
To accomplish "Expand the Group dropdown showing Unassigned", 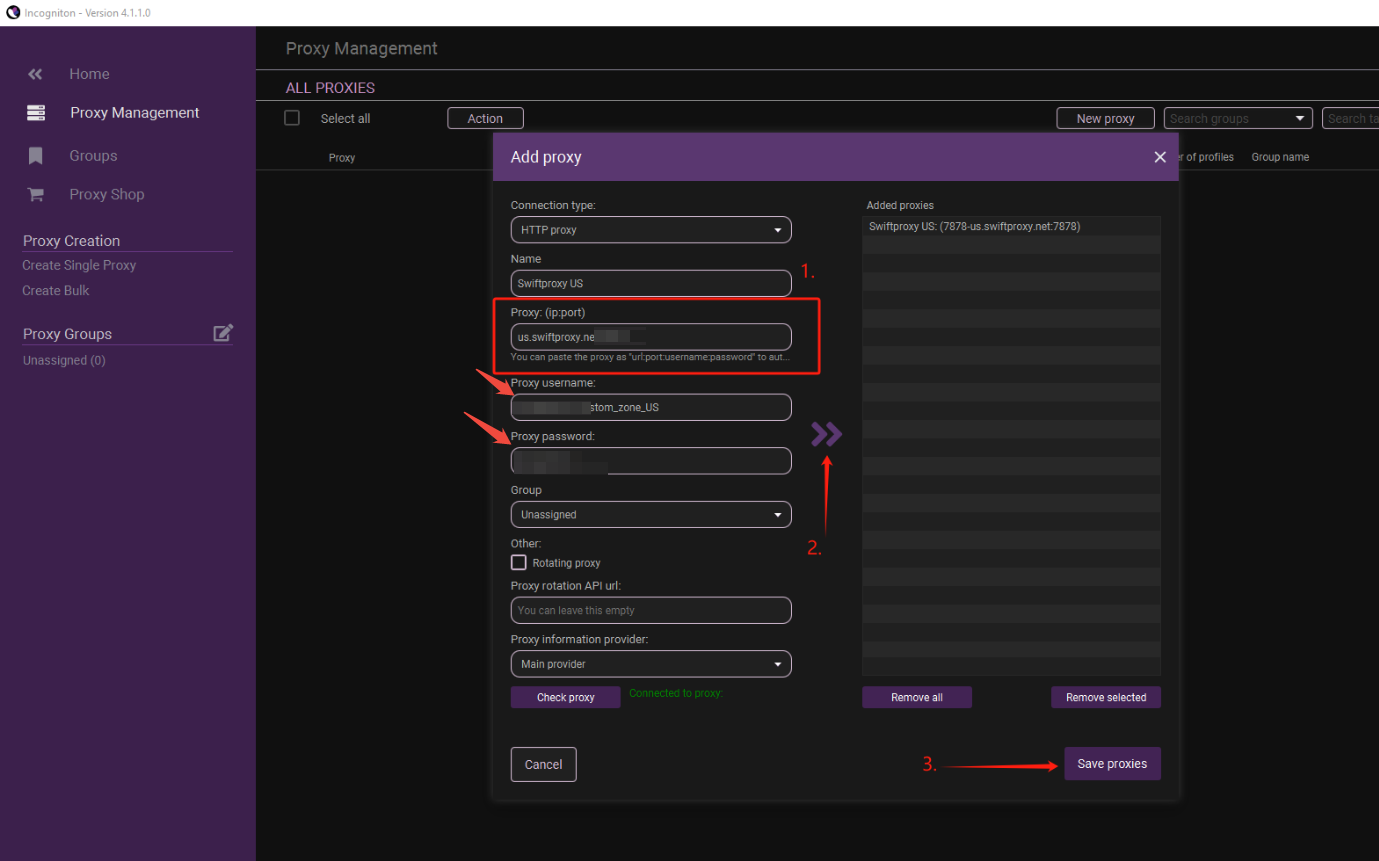I will click(650, 515).
